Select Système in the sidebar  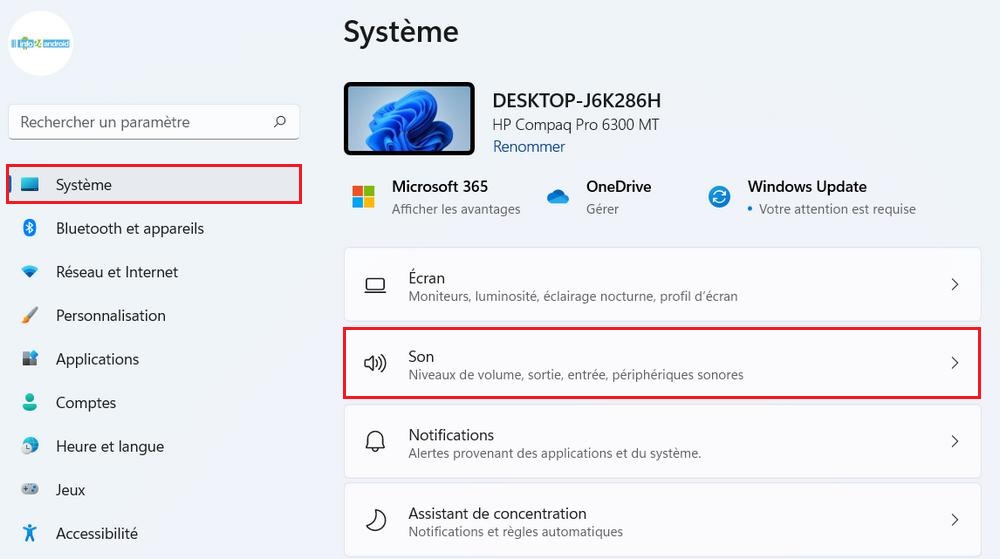coord(154,184)
